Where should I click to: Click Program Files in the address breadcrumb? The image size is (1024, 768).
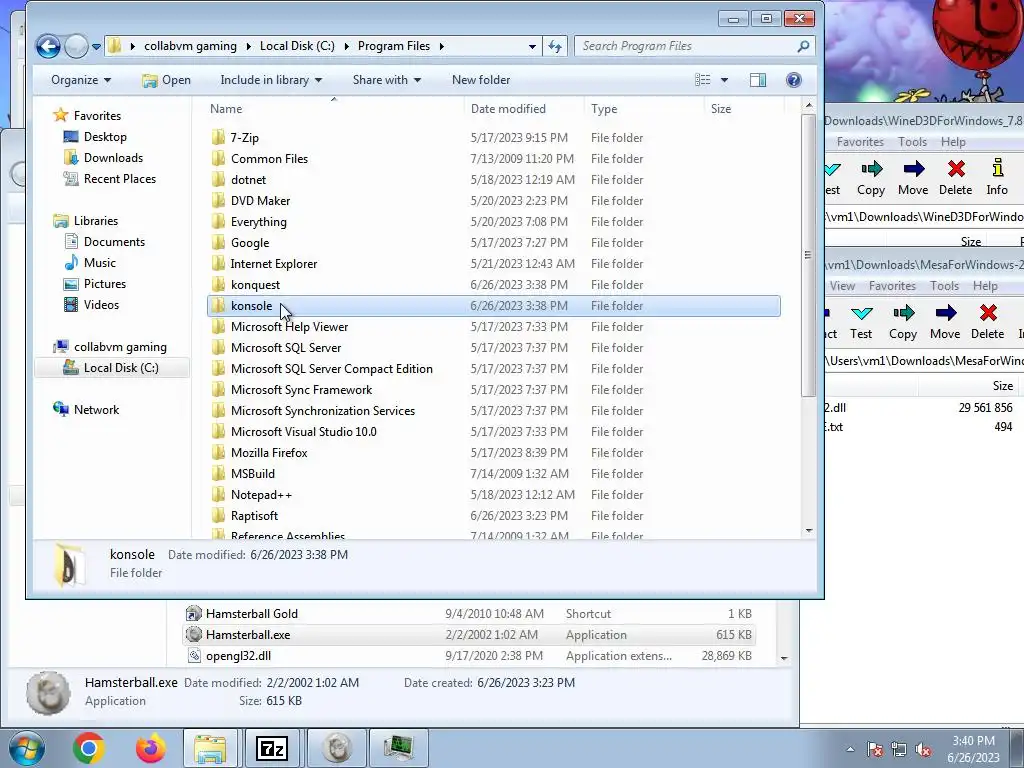[x=394, y=46]
